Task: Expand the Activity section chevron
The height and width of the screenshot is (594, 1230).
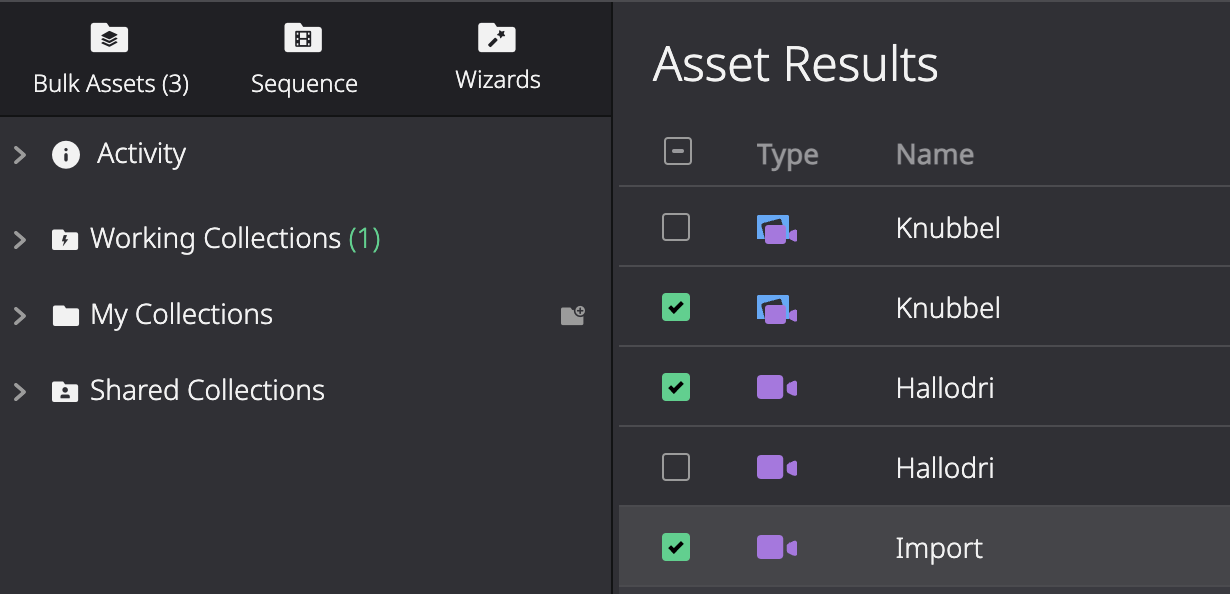Action: click(19, 155)
